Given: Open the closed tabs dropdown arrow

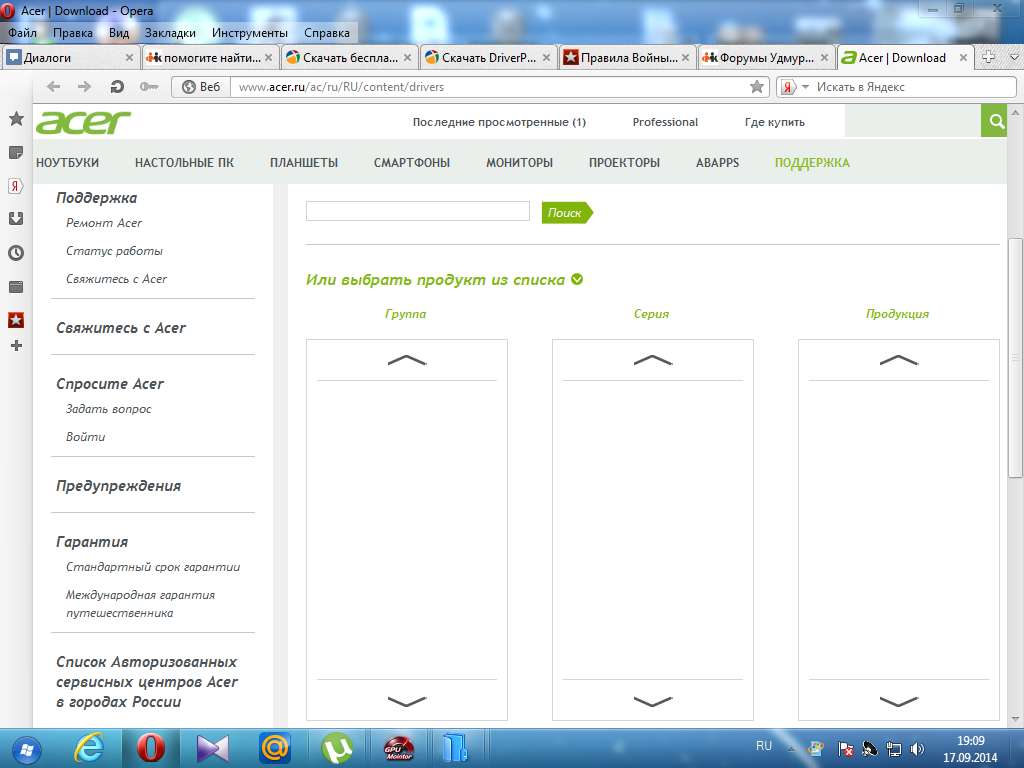Looking at the screenshot, I should (1014, 57).
